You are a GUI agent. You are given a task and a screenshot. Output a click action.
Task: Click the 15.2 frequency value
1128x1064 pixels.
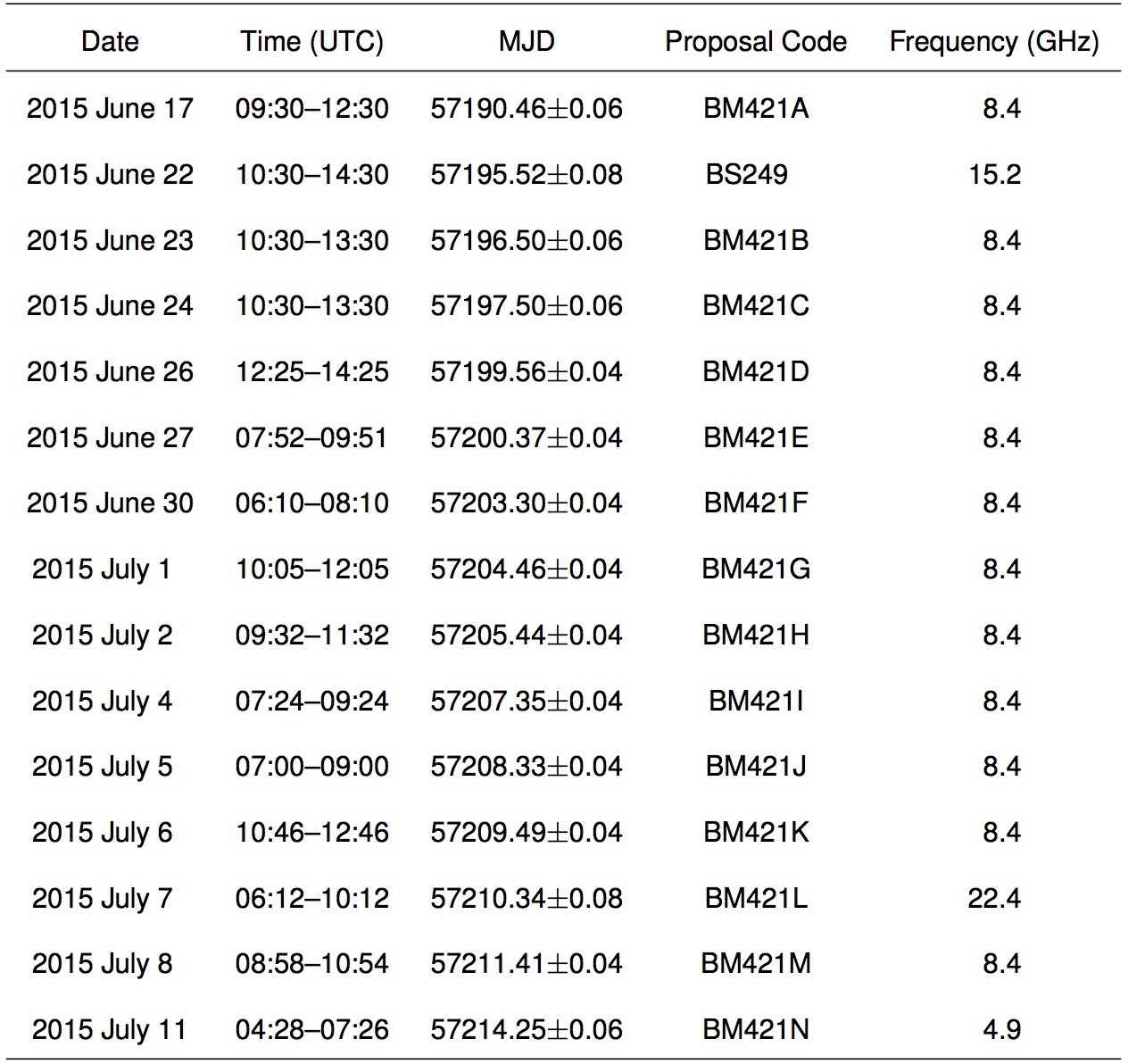point(995,174)
